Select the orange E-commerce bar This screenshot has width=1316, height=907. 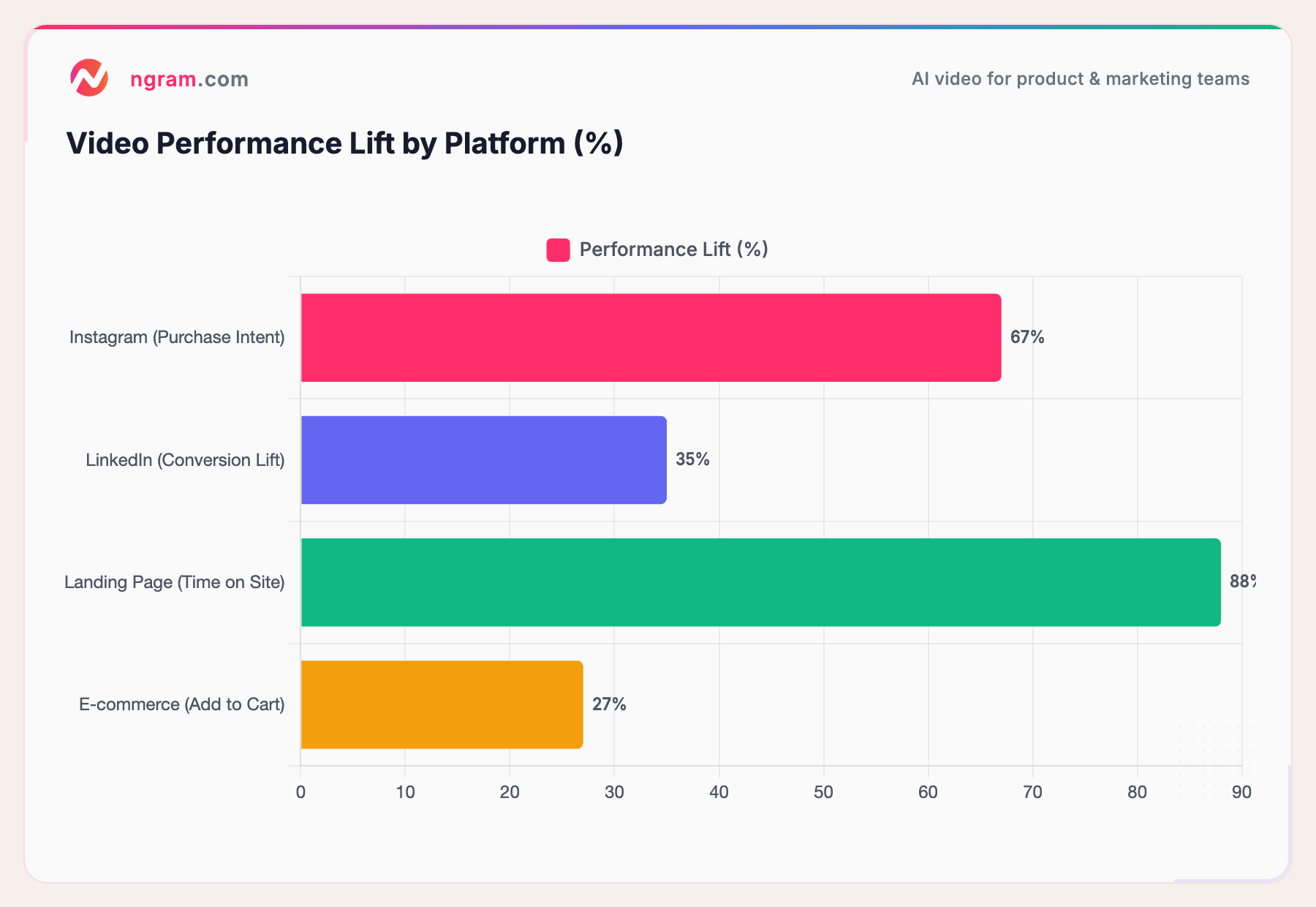[x=439, y=704]
